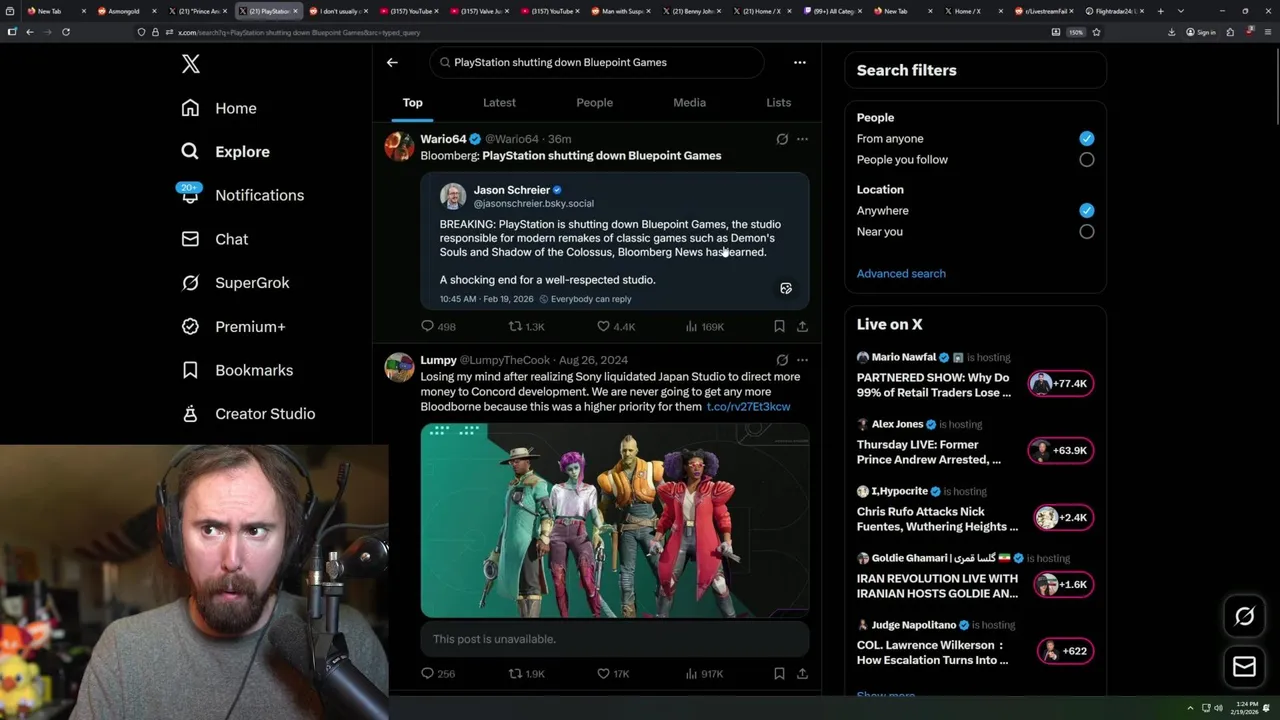1280x720 pixels.
Task: Open Wario64 profile name link
Action: (x=443, y=139)
